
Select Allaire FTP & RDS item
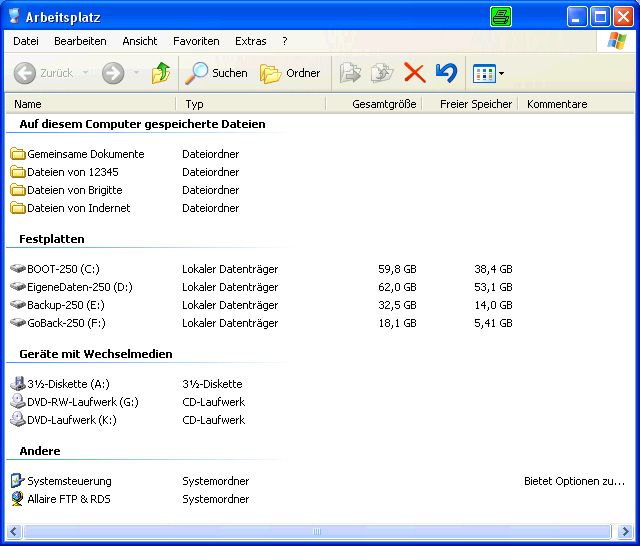(x=68, y=499)
